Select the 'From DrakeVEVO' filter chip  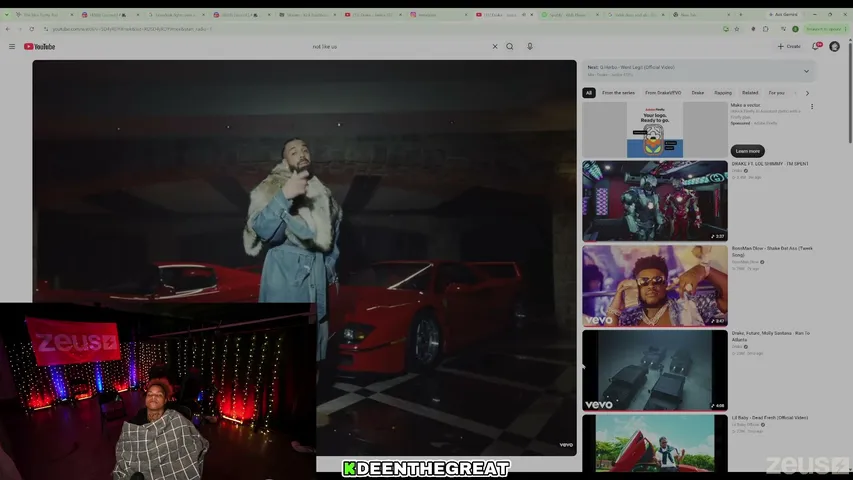pyautogui.click(x=663, y=93)
